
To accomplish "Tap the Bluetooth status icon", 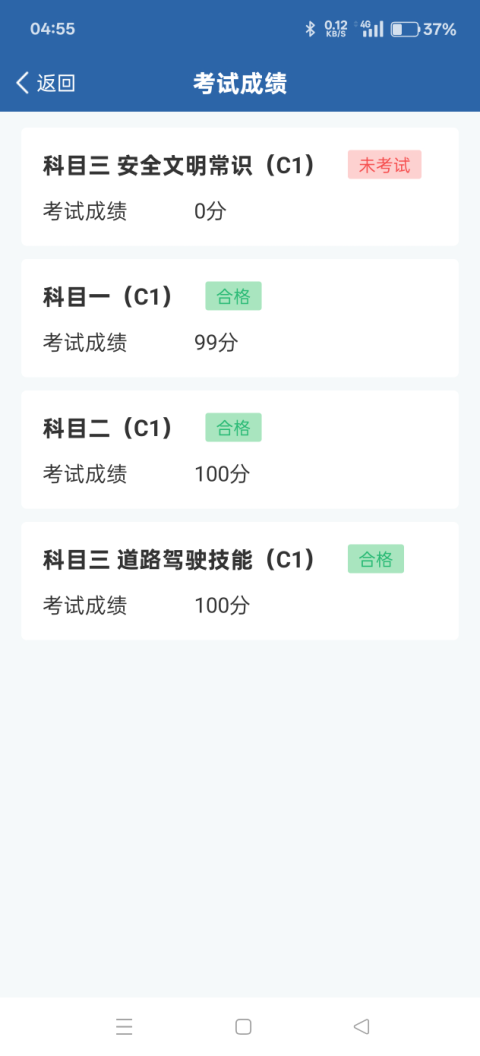I will tap(310, 29).
